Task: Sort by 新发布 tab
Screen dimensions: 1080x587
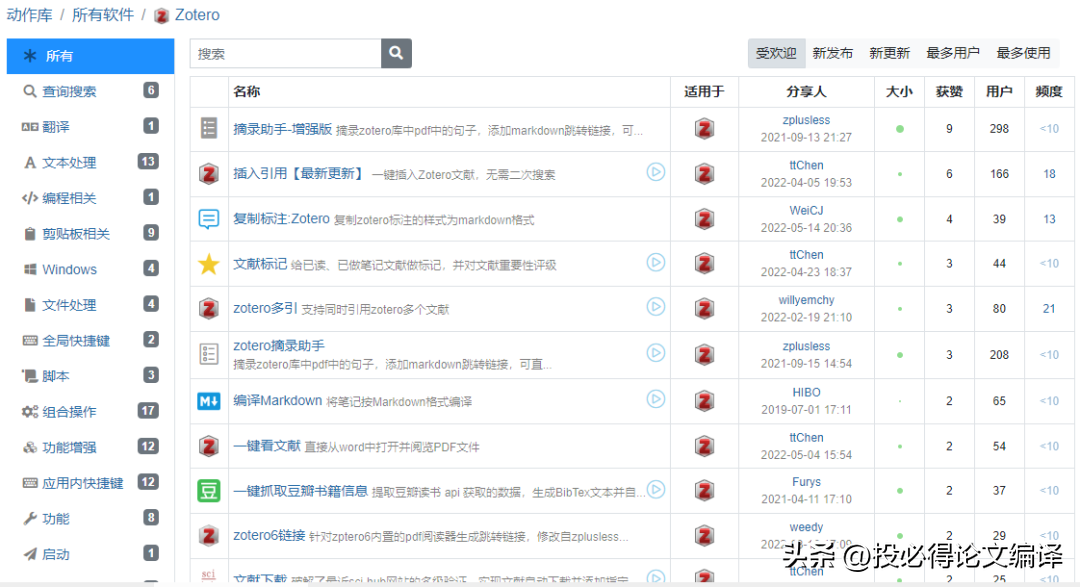Action: 833,53
